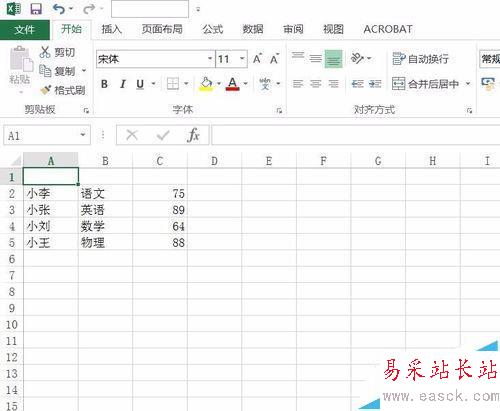The width and height of the screenshot is (500, 411).
Task: Toggle right text alignment
Action: pos(333,84)
